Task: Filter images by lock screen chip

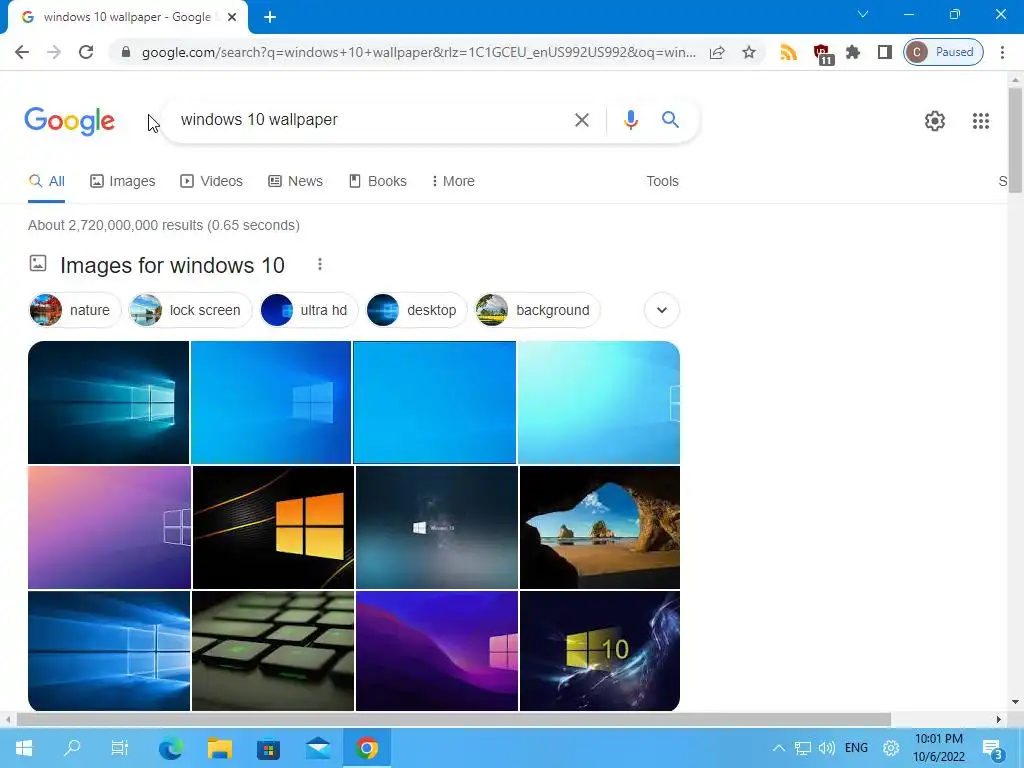Action: [x=190, y=310]
